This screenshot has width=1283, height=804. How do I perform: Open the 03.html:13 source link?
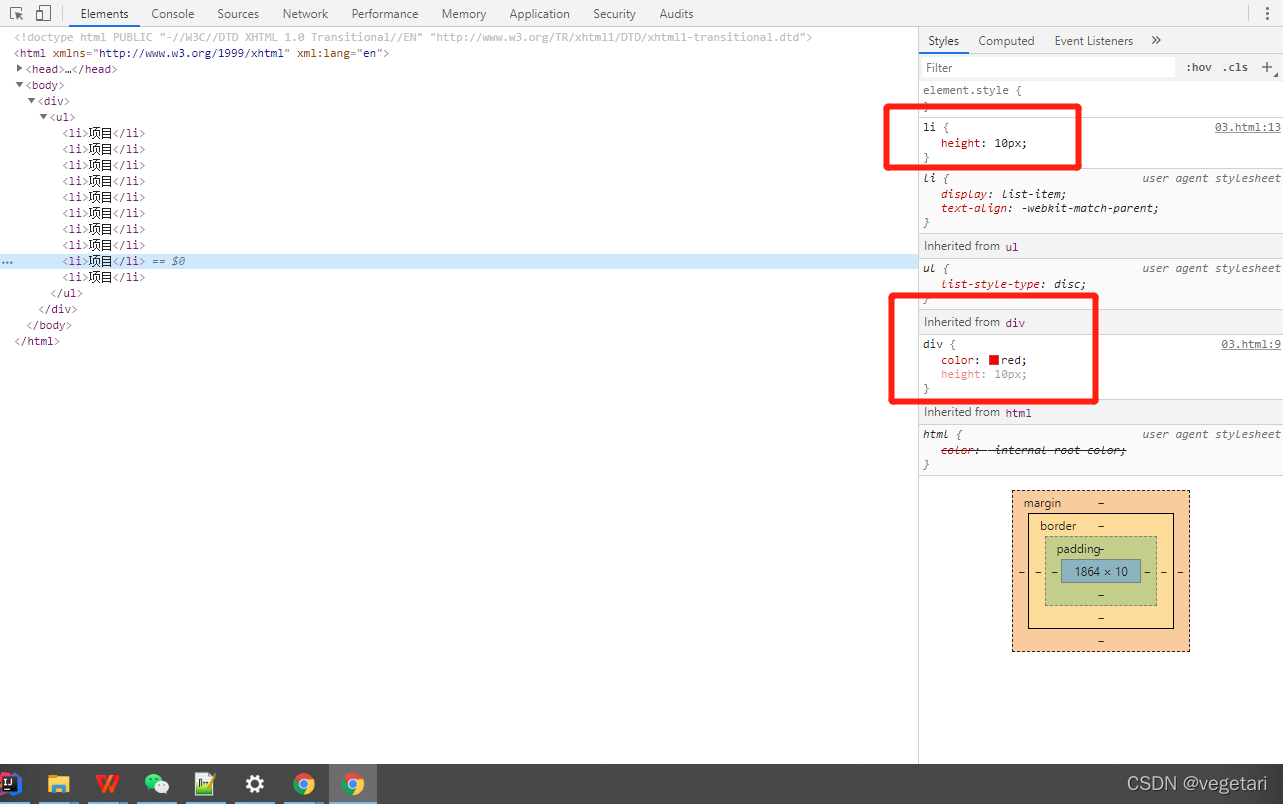pos(1247,127)
